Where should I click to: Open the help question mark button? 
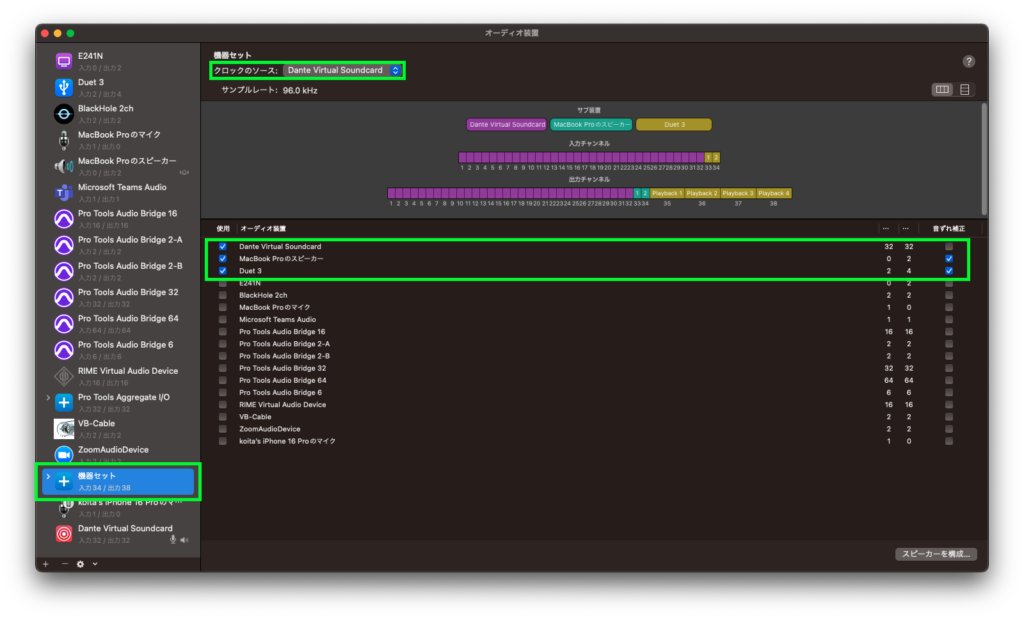click(x=968, y=62)
